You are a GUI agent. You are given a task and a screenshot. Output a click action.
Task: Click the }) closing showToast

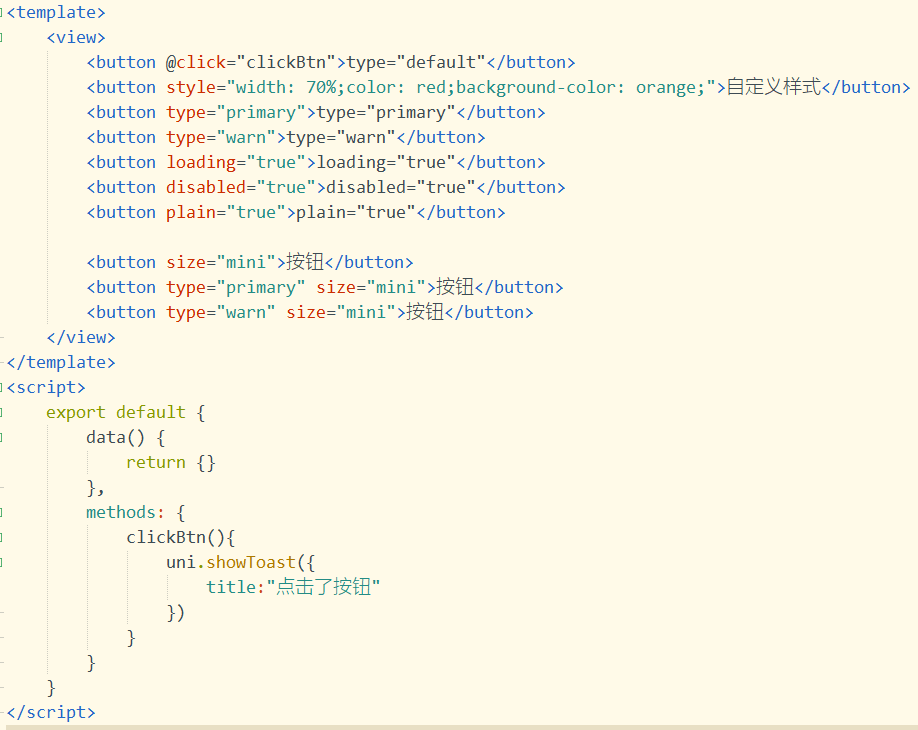tap(176, 612)
